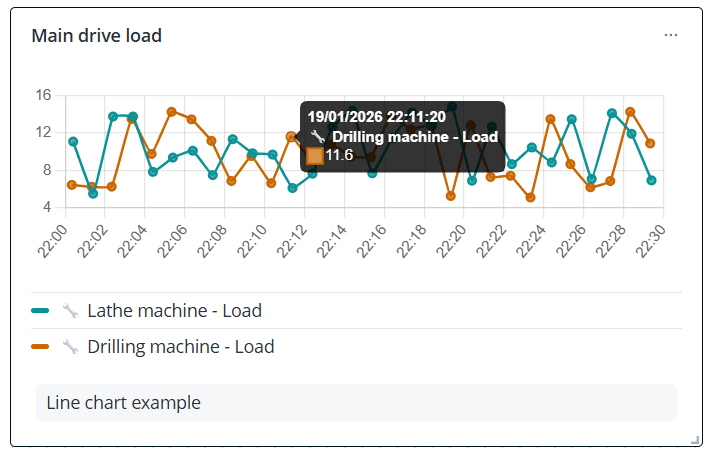
Task: Click the tooltip value 11.6
Action: [x=339, y=155]
